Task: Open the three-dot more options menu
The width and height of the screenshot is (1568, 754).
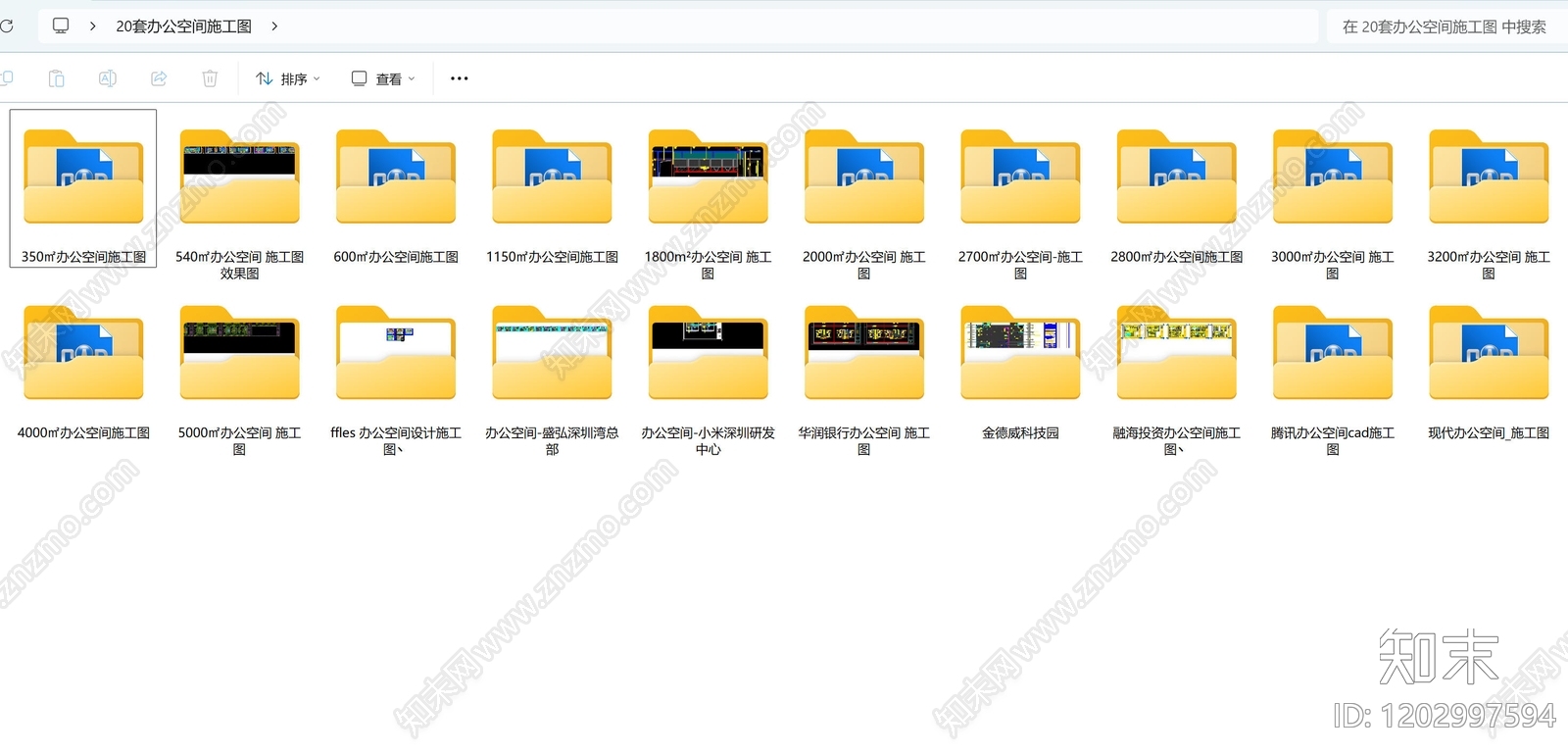Action: tap(459, 78)
